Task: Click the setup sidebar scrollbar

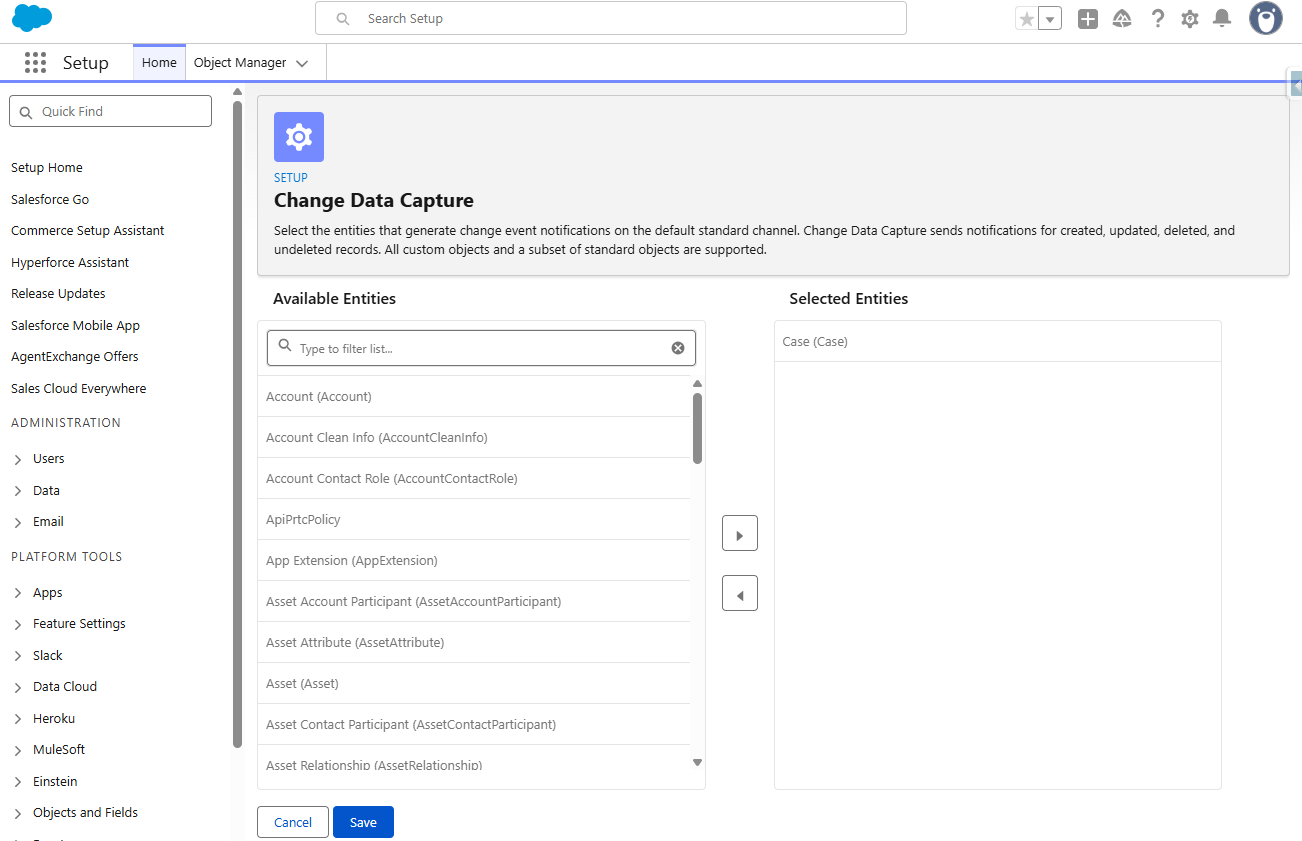Action: [237, 424]
